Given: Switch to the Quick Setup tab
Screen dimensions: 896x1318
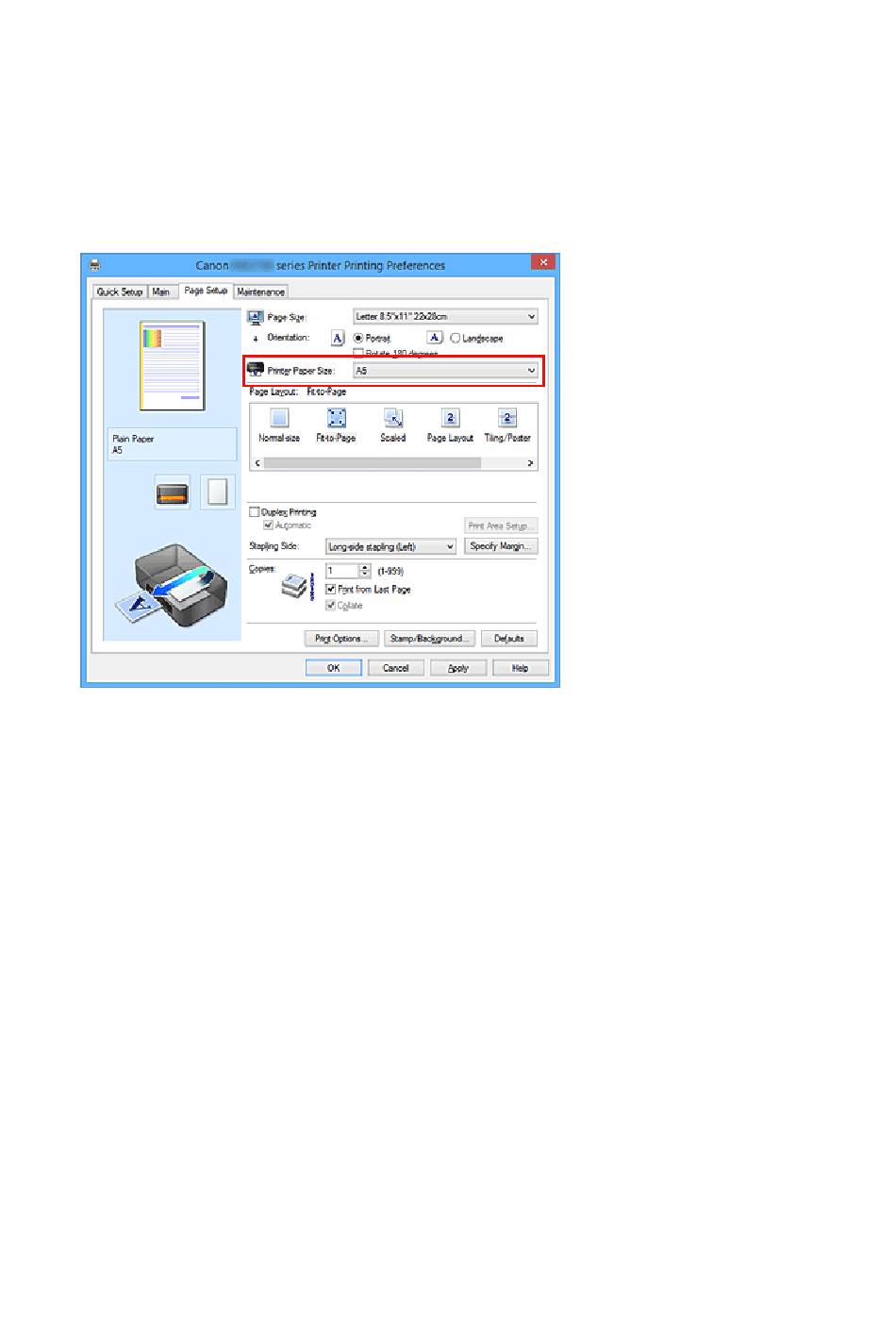Looking at the screenshot, I should pyautogui.click(x=120, y=292).
